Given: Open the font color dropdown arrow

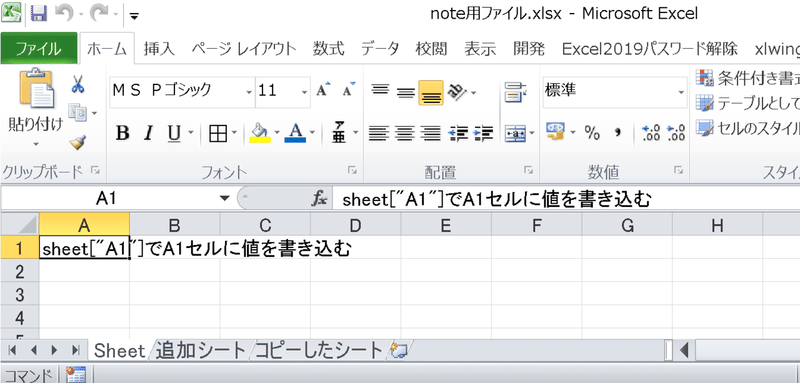Looking at the screenshot, I should coord(312,134).
